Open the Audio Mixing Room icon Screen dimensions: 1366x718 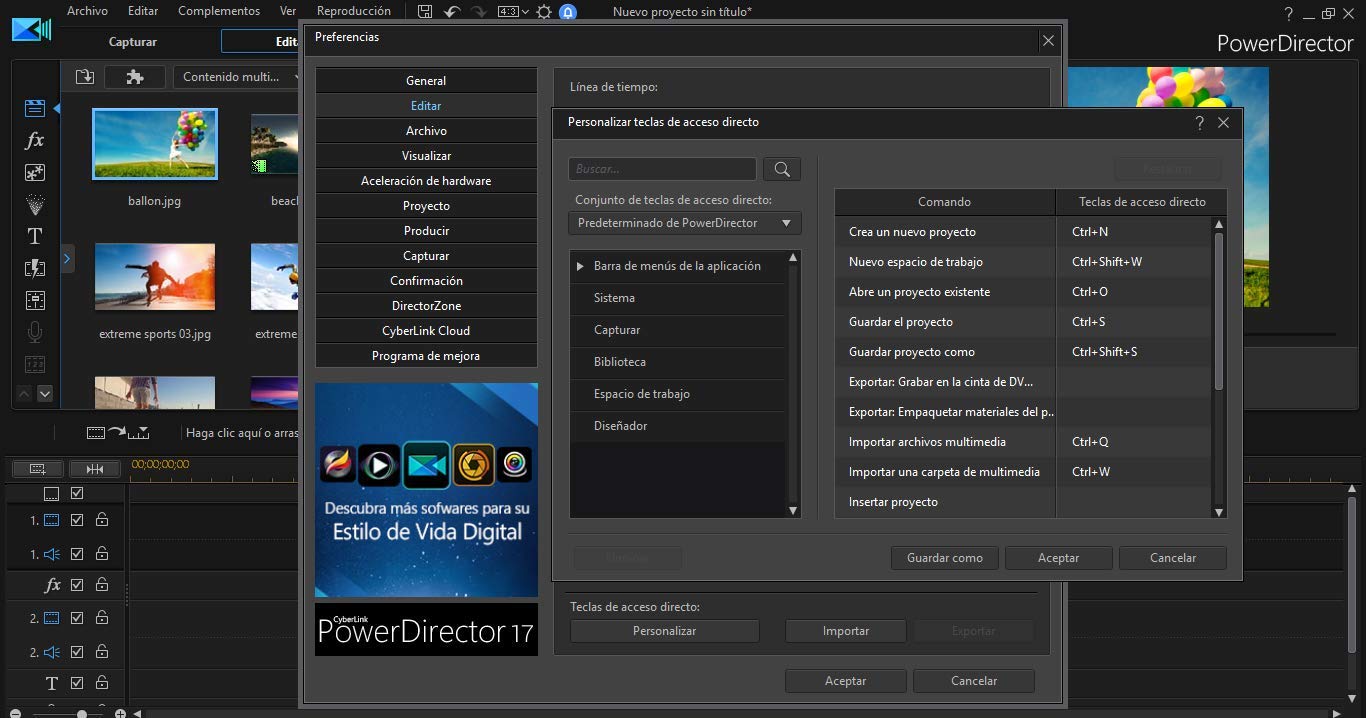pyautogui.click(x=35, y=300)
